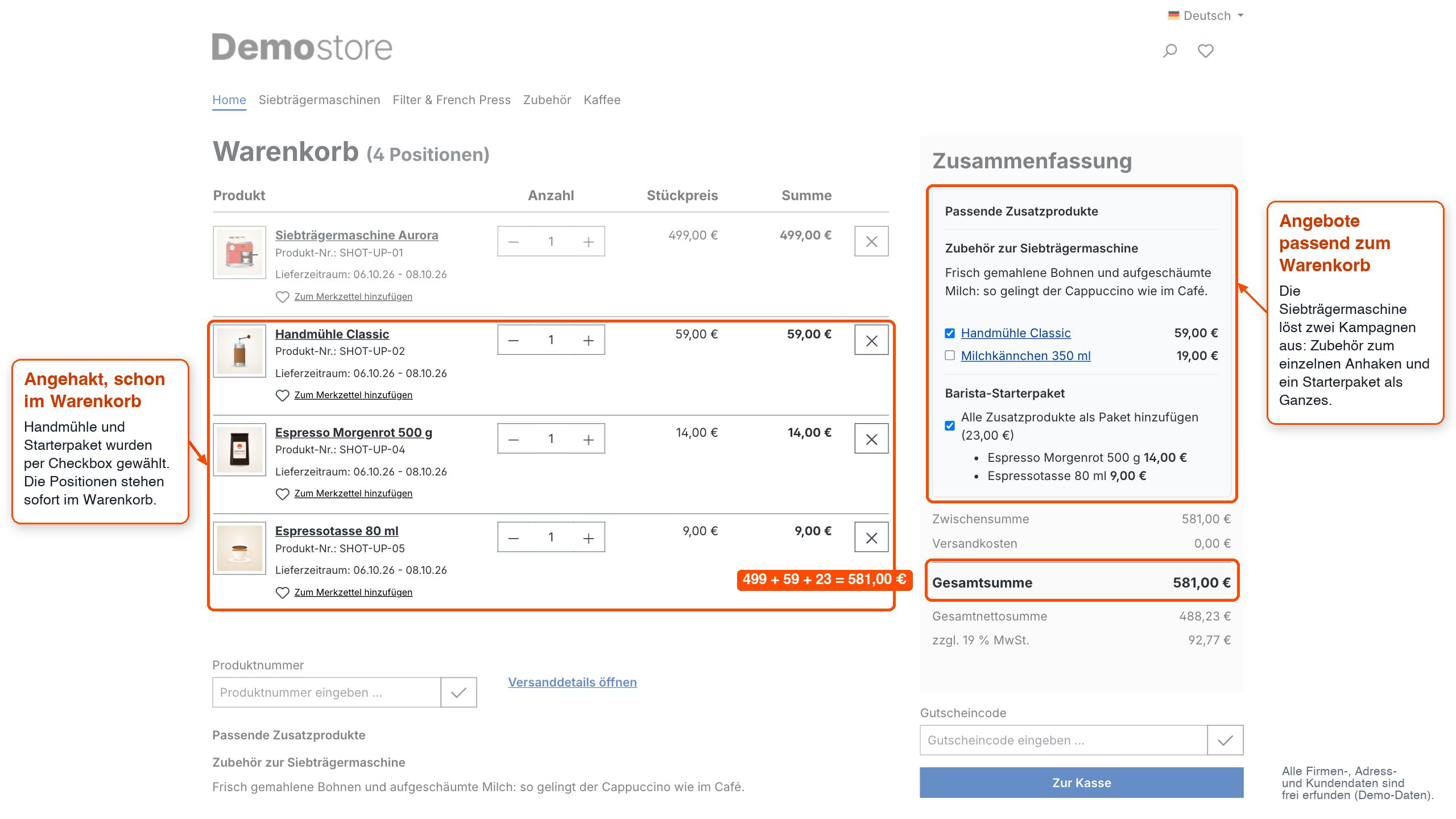Open Handmühle Classic link in summary
This screenshot has width=1456, height=819.
pos(1015,333)
